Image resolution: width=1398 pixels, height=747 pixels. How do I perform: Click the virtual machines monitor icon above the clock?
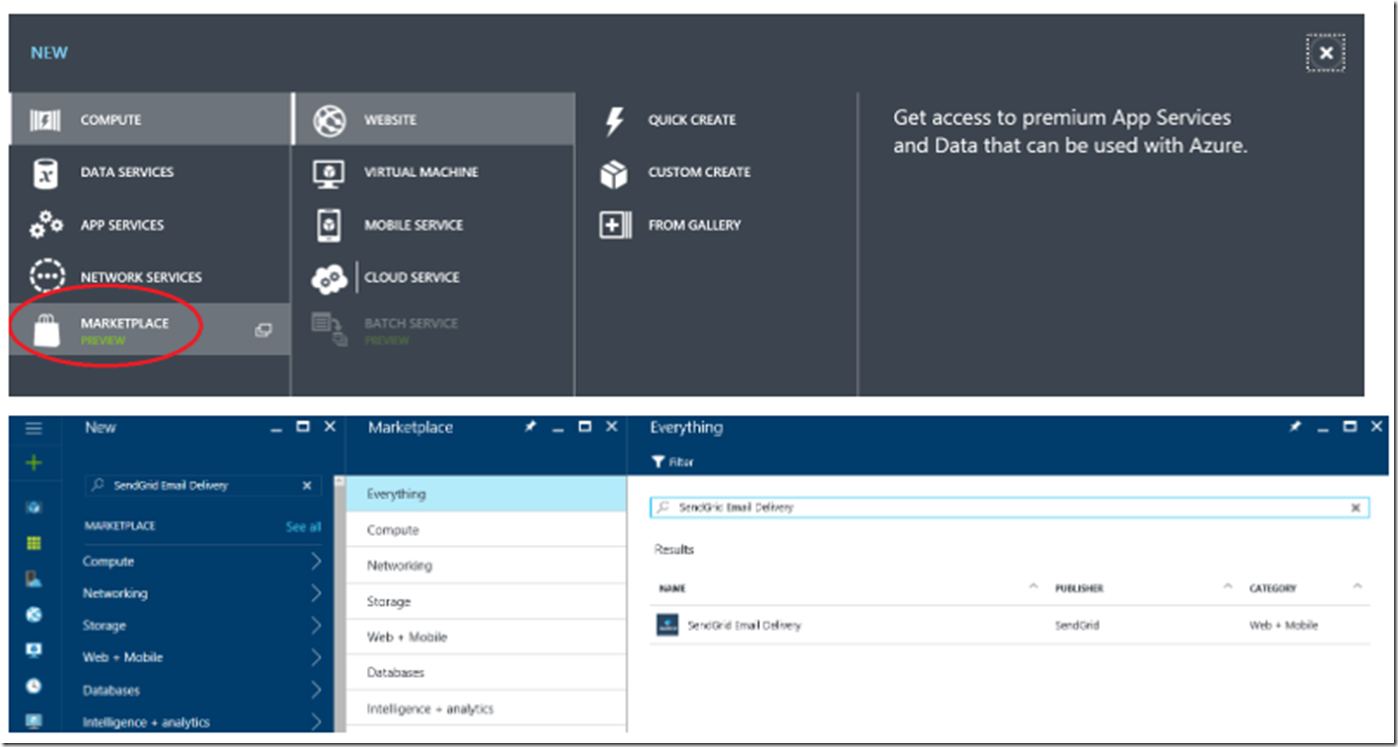click(x=34, y=650)
